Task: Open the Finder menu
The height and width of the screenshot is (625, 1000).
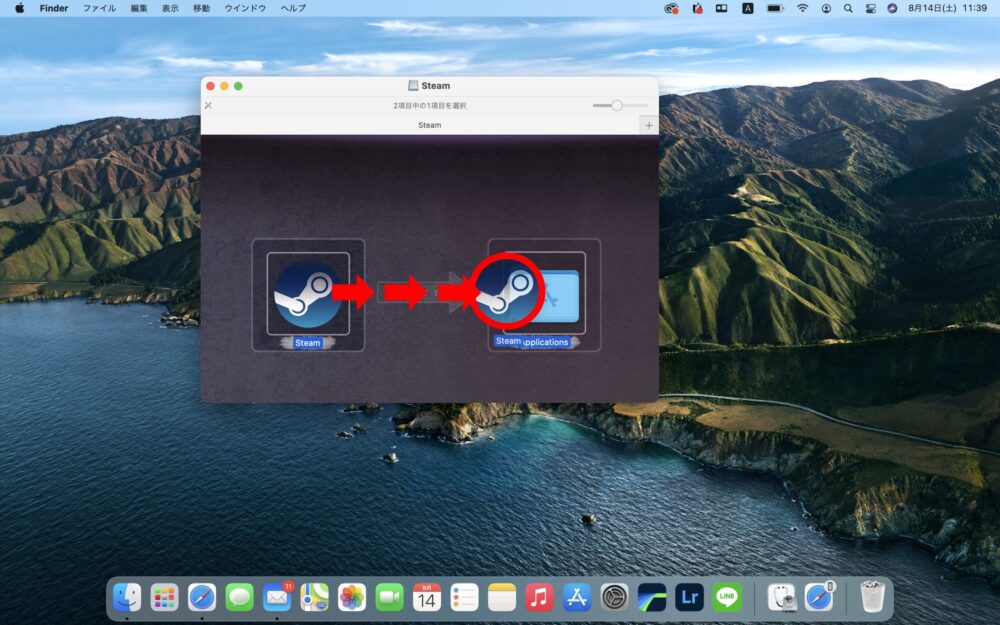Action: tap(54, 8)
